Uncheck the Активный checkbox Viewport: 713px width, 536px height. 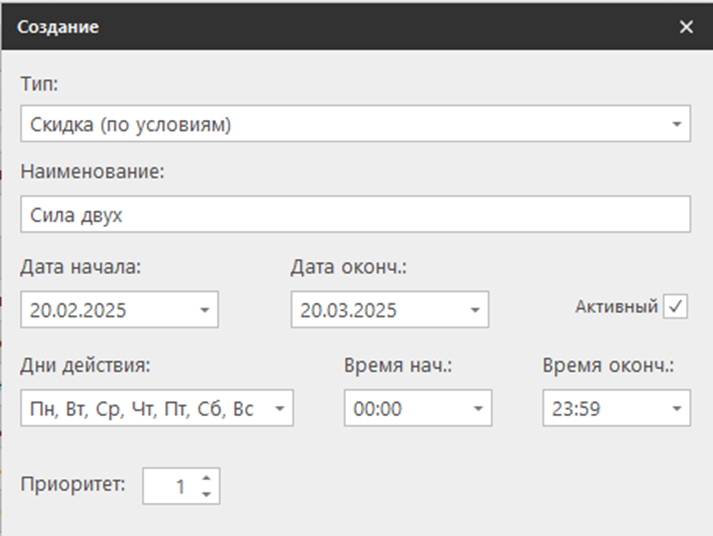[676, 307]
